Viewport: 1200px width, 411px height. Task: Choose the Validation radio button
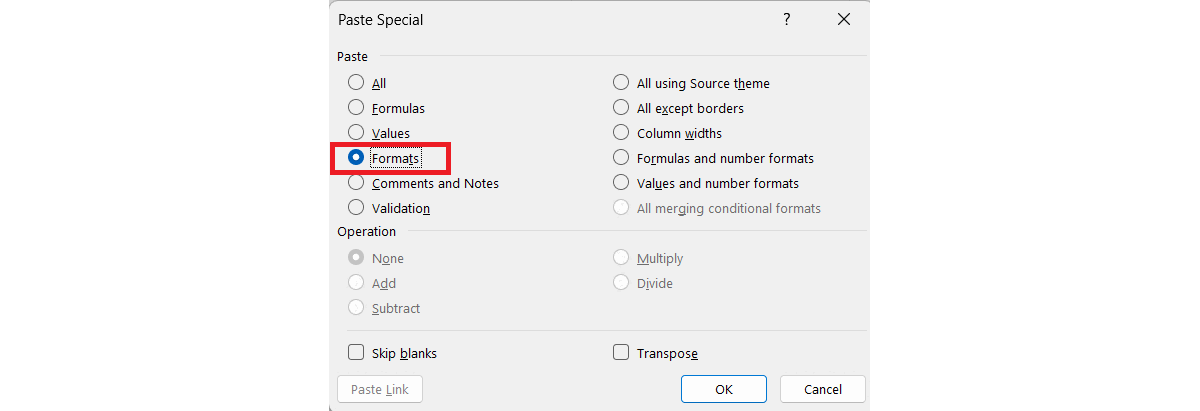click(x=356, y=208)
